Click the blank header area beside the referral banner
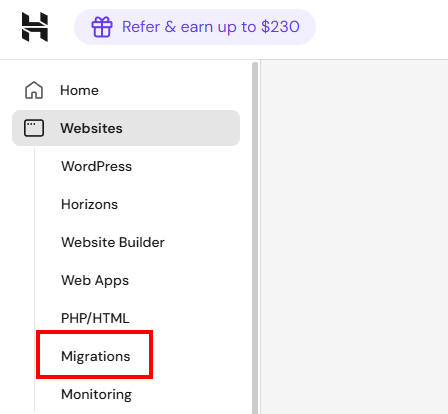The height and width of the screenshot is (414, 448). tap(382, 27)
